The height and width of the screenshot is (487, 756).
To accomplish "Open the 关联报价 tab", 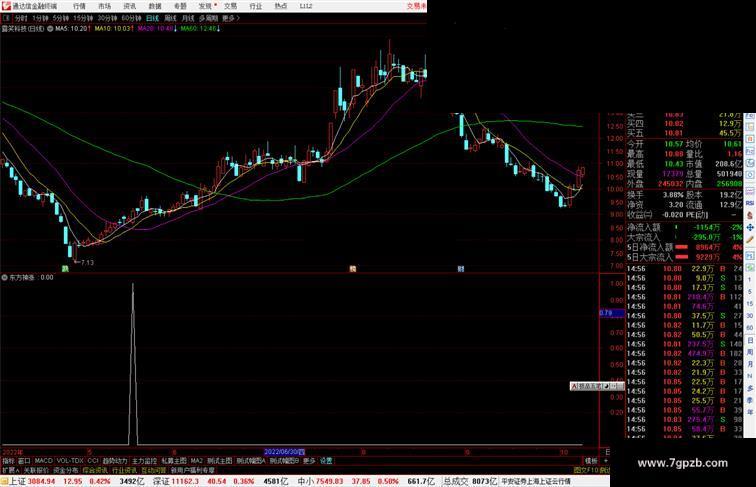I will (x=36, y=470).
